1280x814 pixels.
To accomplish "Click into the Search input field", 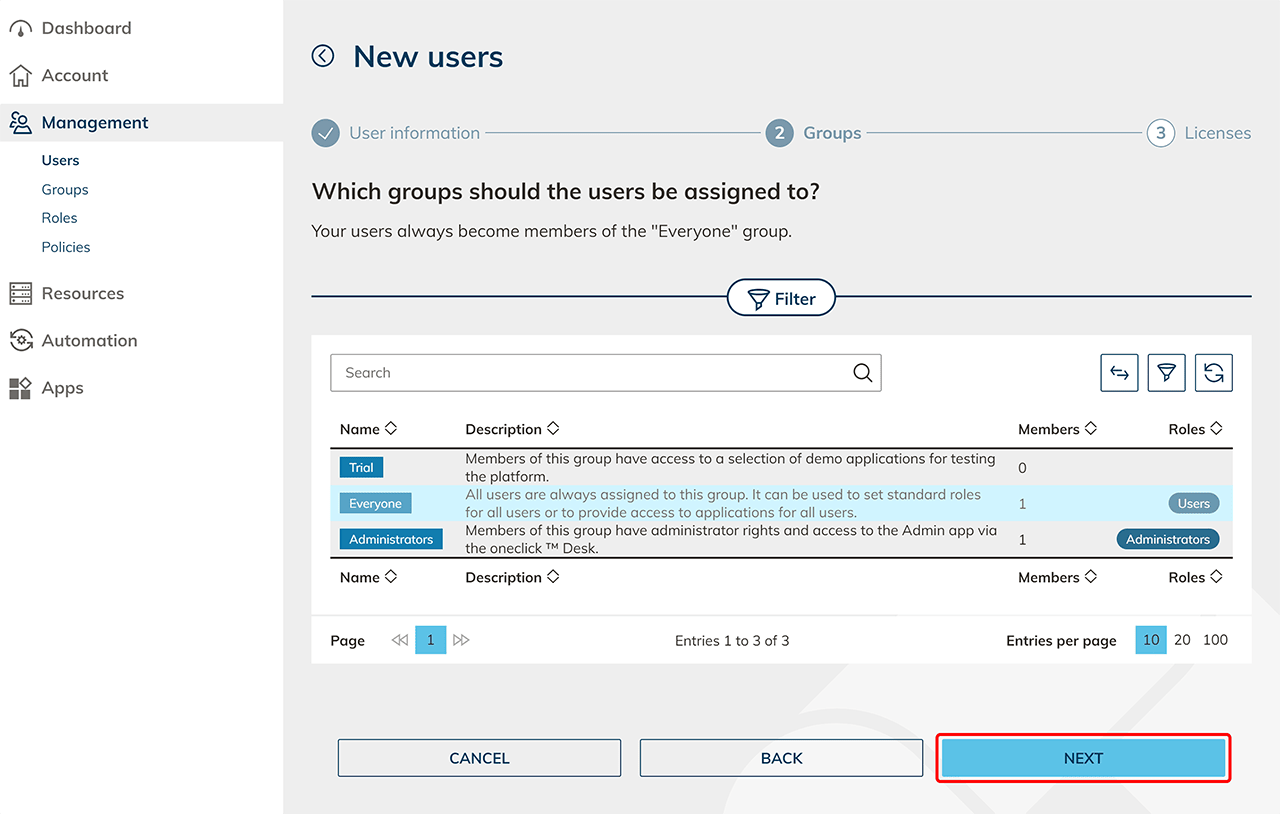I will tap(590, 373).
